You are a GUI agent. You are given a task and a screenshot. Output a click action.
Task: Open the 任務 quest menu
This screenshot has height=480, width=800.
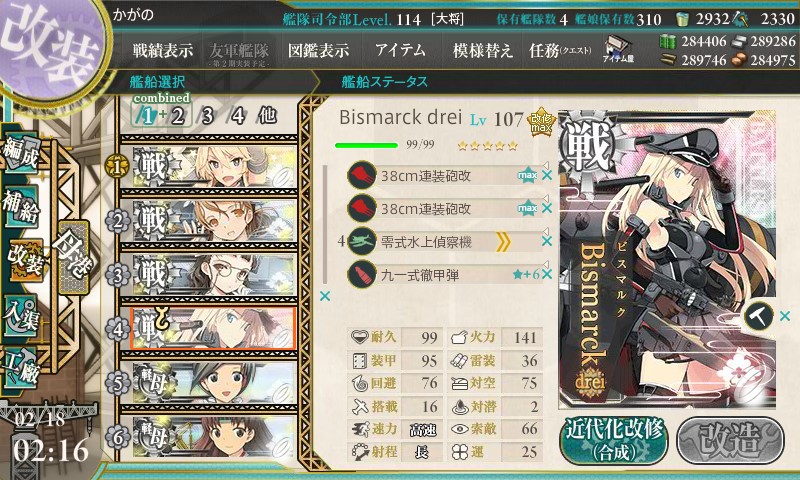pyautogui.click(x=560, y=50)
